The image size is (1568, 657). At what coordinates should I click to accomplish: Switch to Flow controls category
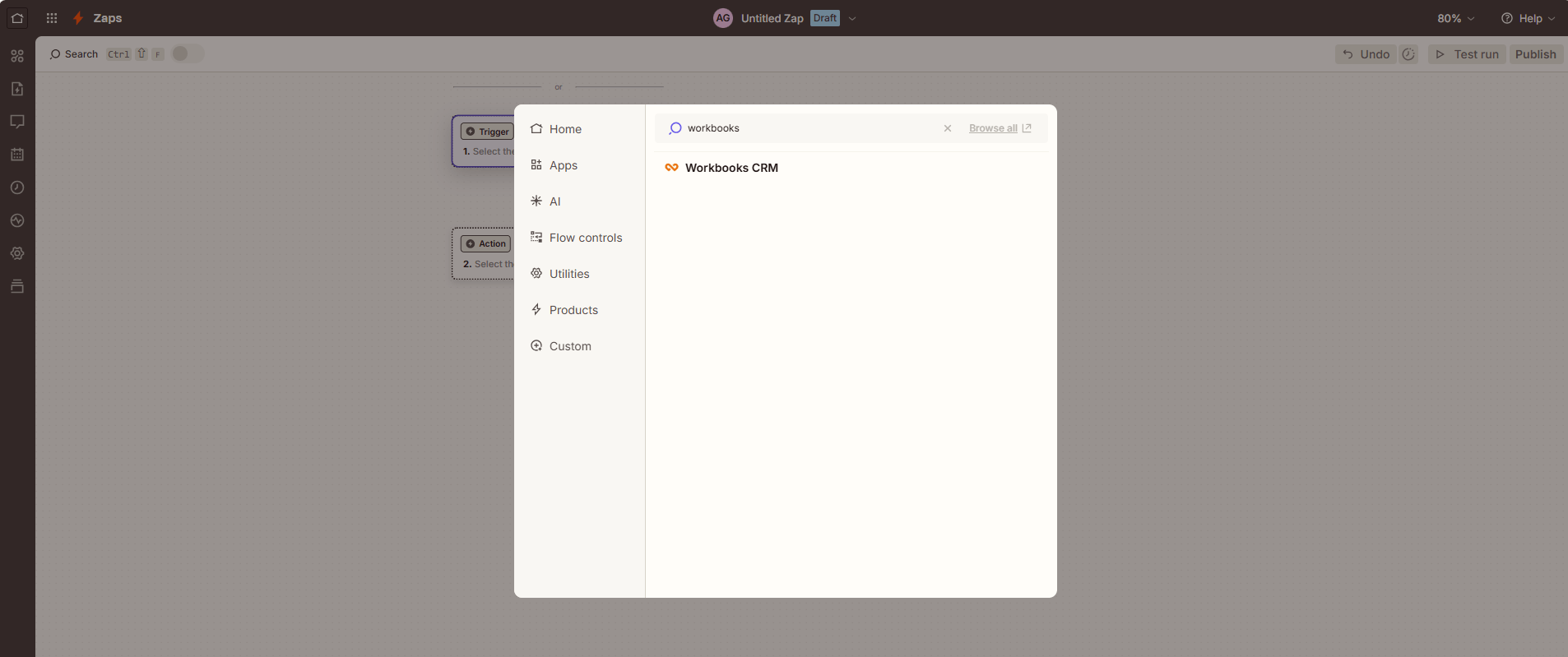(x=585, y=238)
